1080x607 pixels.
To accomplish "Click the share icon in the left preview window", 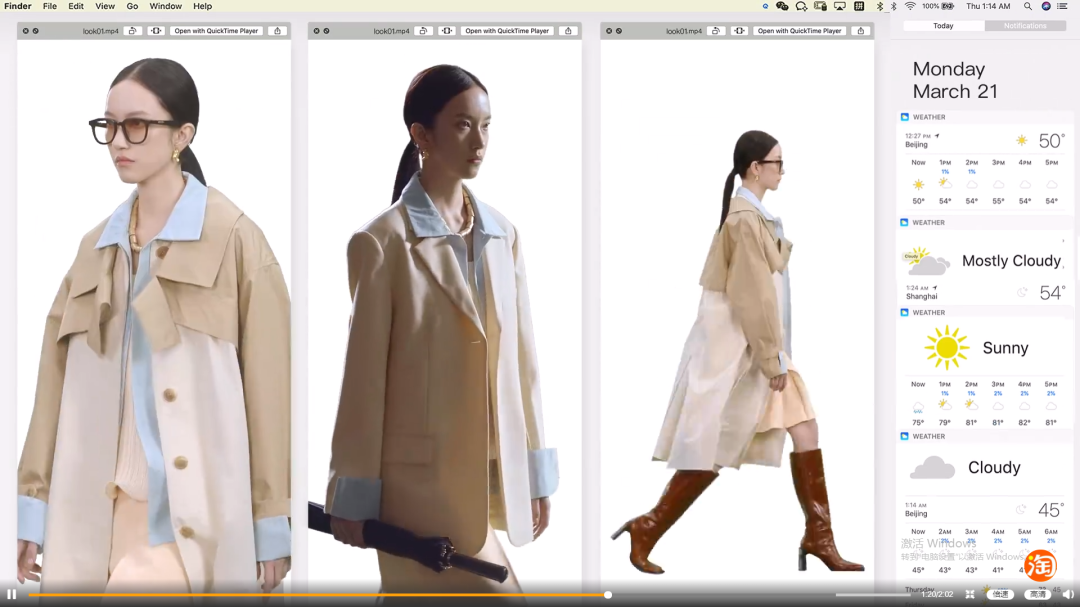I will pos(277,31).
